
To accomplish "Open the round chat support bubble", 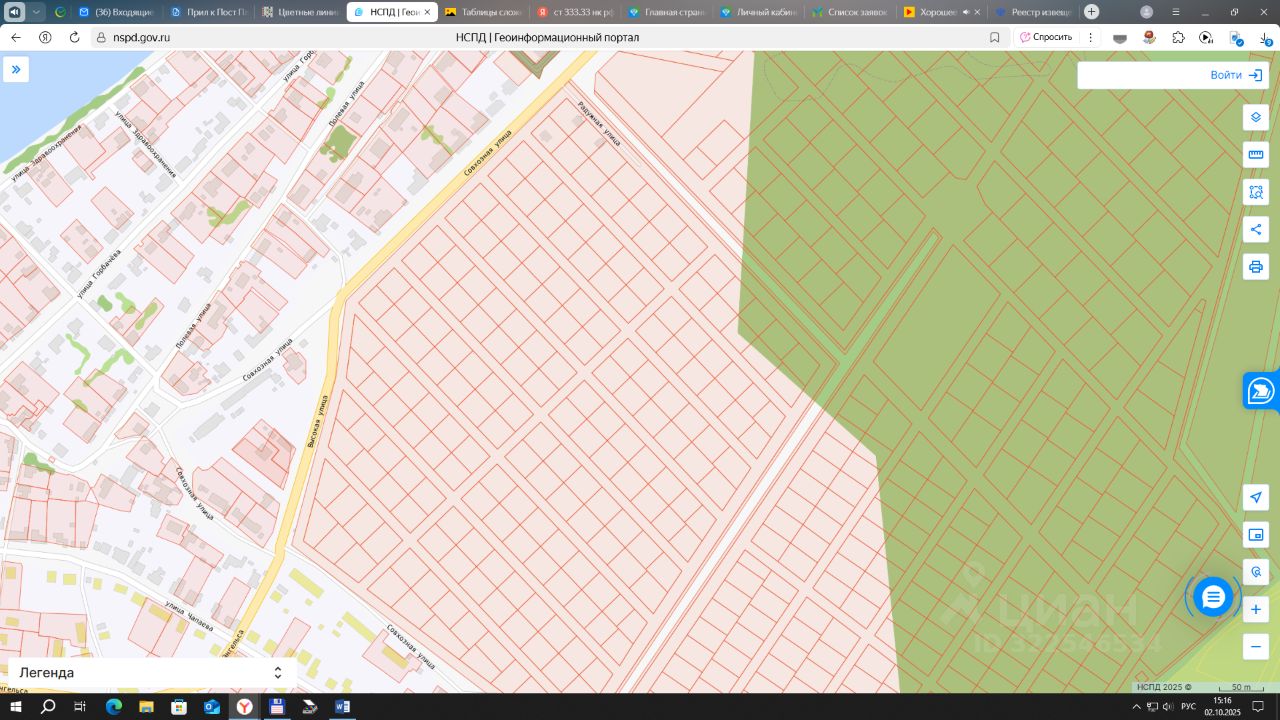I will point(1213,597).
